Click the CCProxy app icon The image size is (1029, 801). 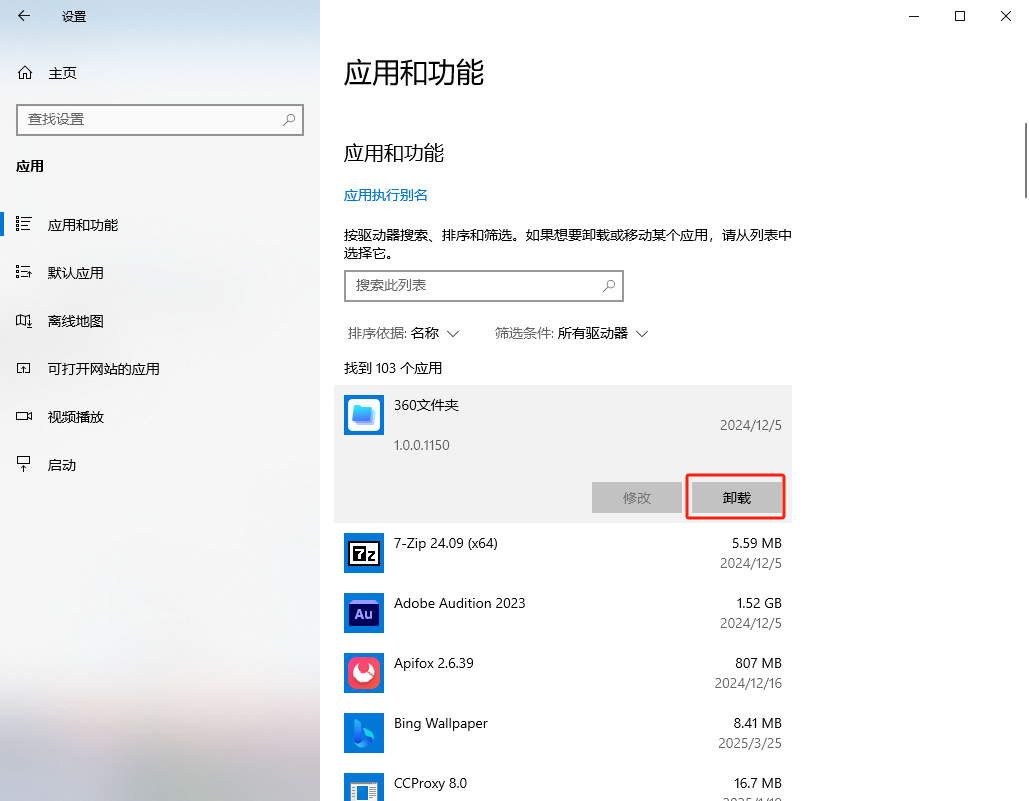click(x=364, y=787)
